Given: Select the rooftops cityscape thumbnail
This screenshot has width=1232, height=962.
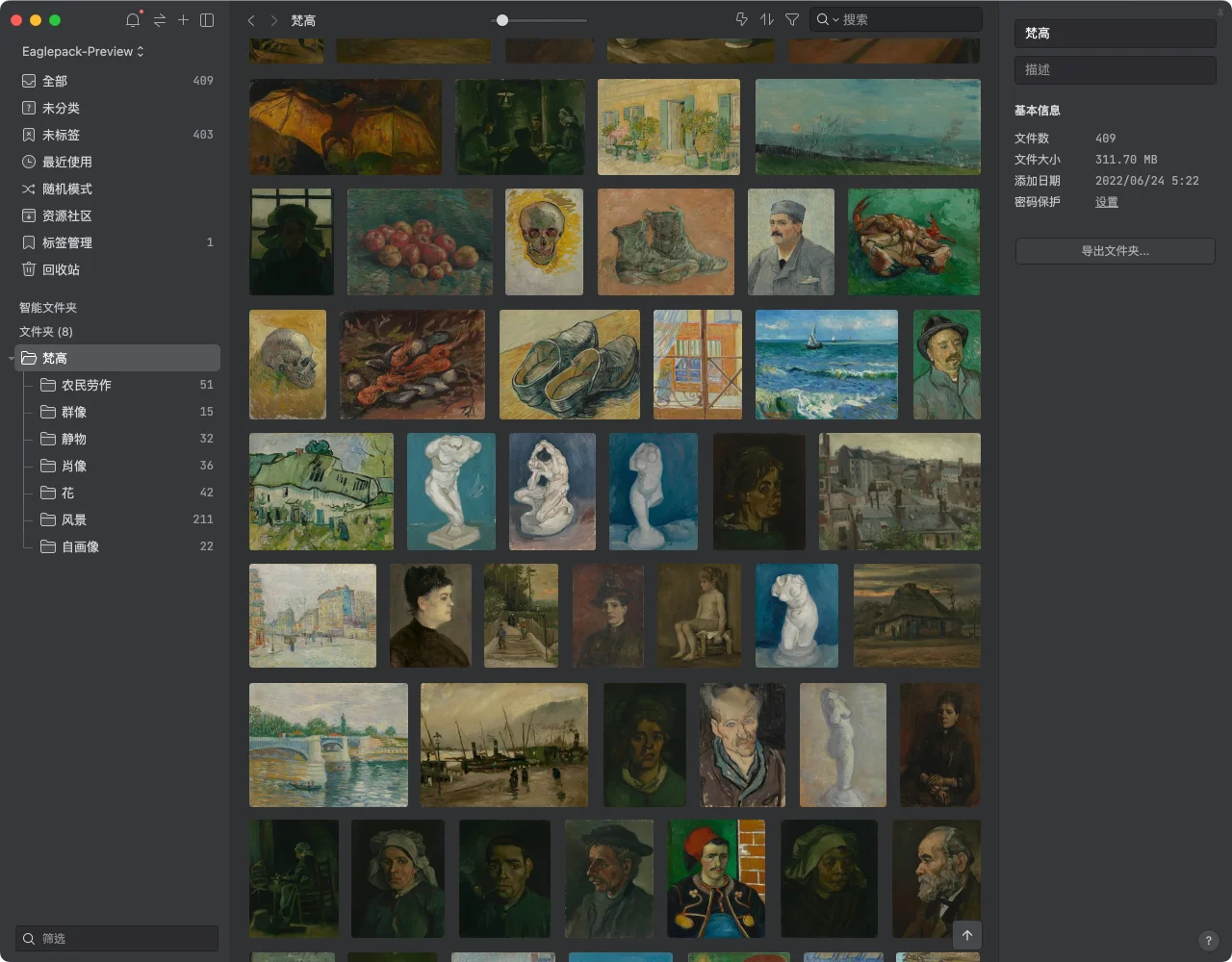Looking at the screenshot, I should point(900,492).
